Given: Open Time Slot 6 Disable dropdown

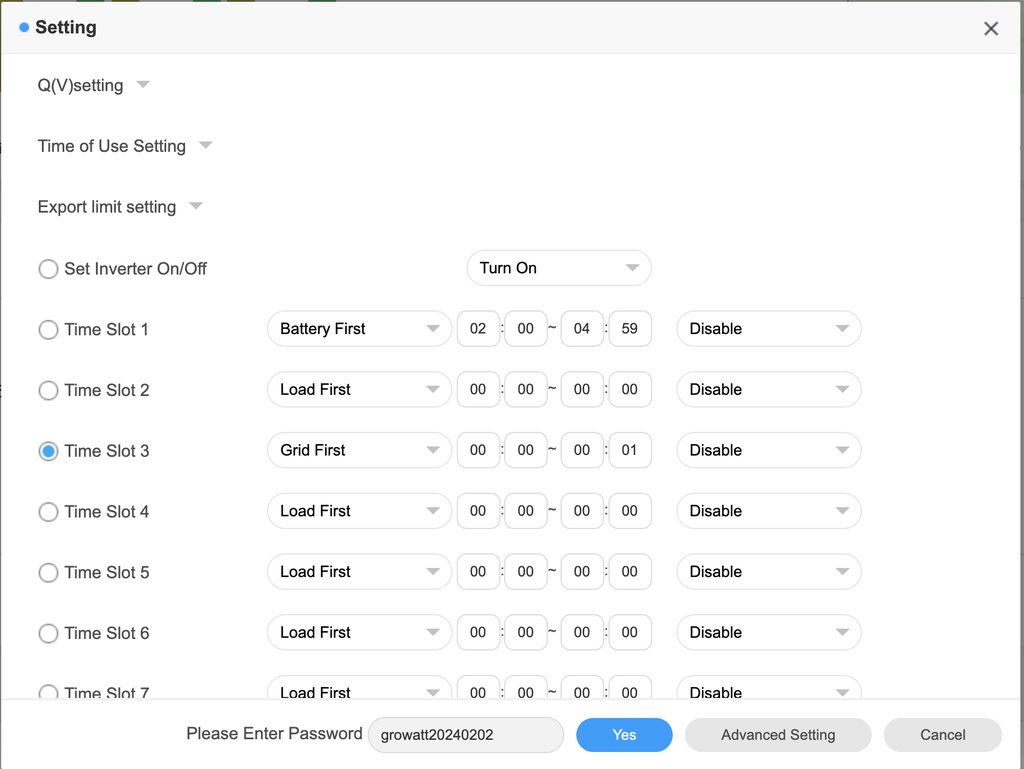Looking at the screenshot, I should click(768, 633).
